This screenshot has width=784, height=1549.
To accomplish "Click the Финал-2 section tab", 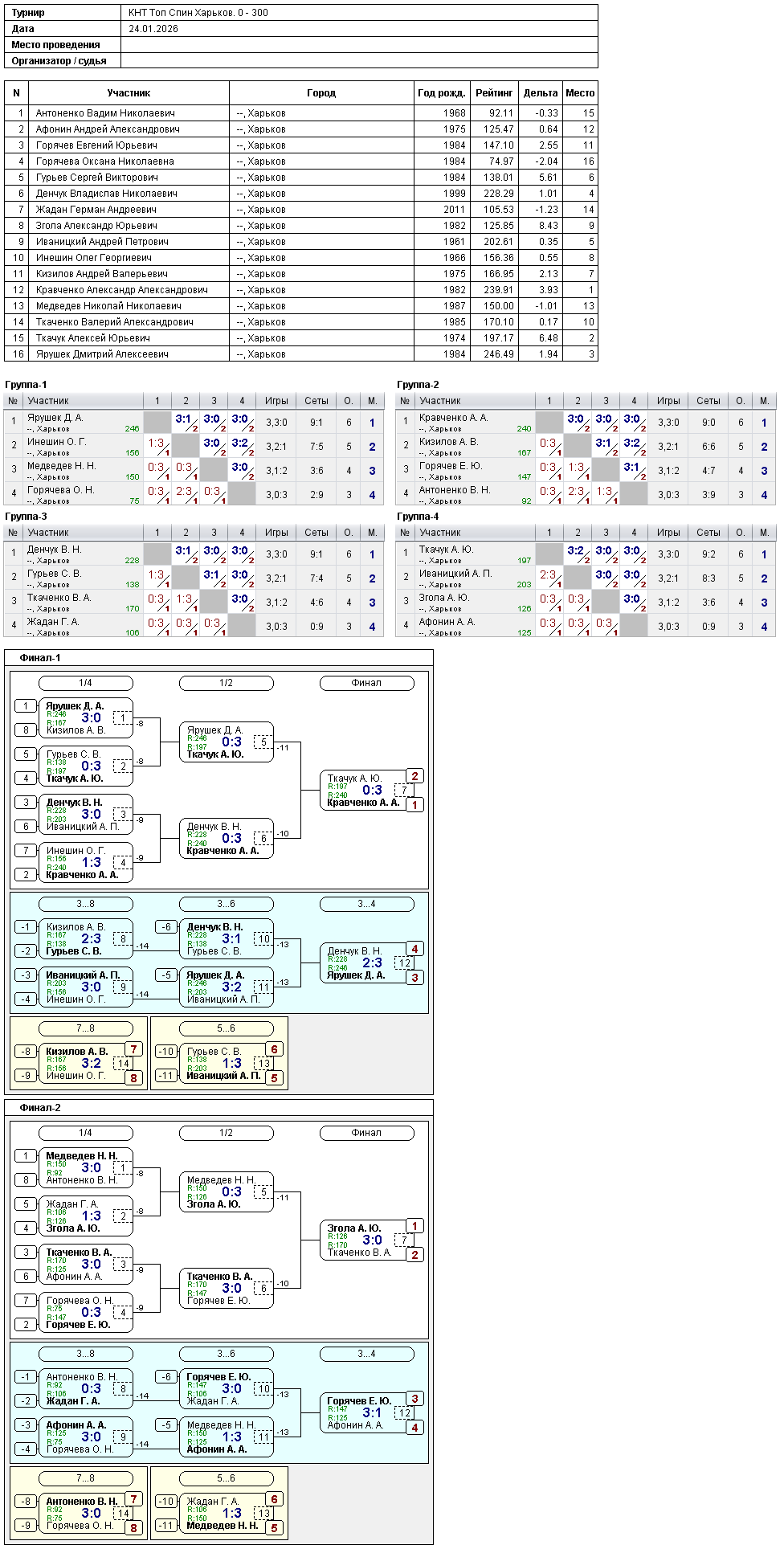I will pyautogui.click(x=40, y=1108).
